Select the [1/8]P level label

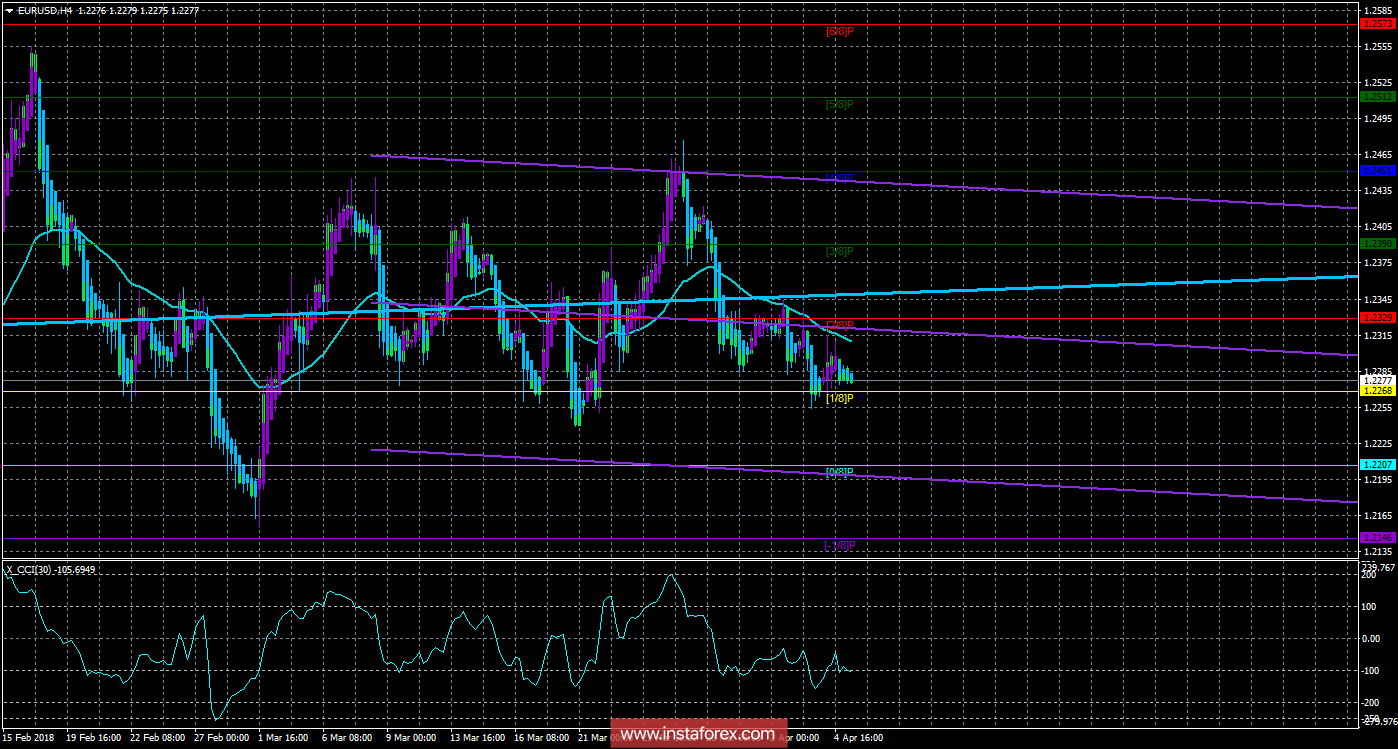tap(839, 398)
